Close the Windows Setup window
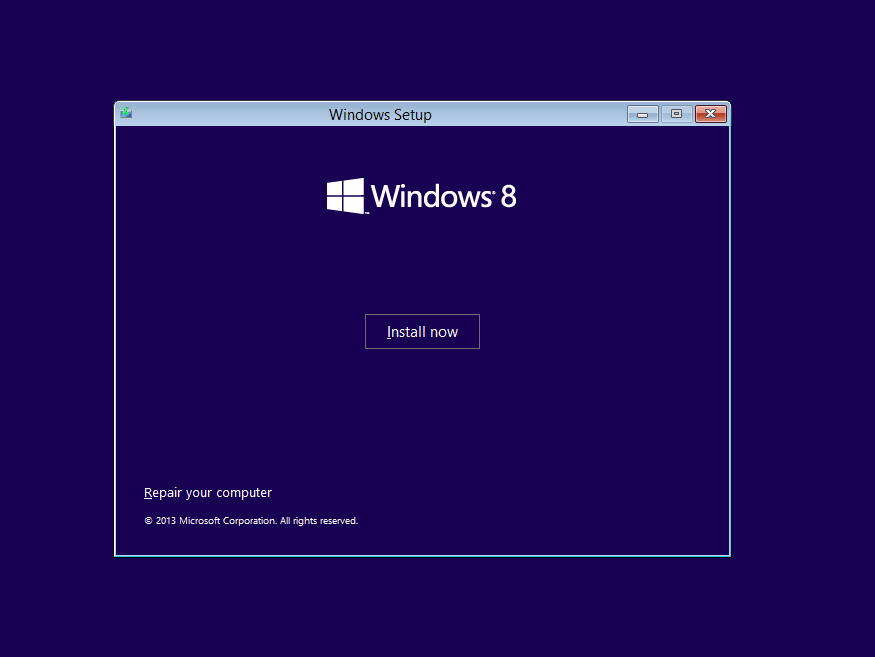Image resolution: width=875 pixels, height=657 pixels. click(710, 114)
